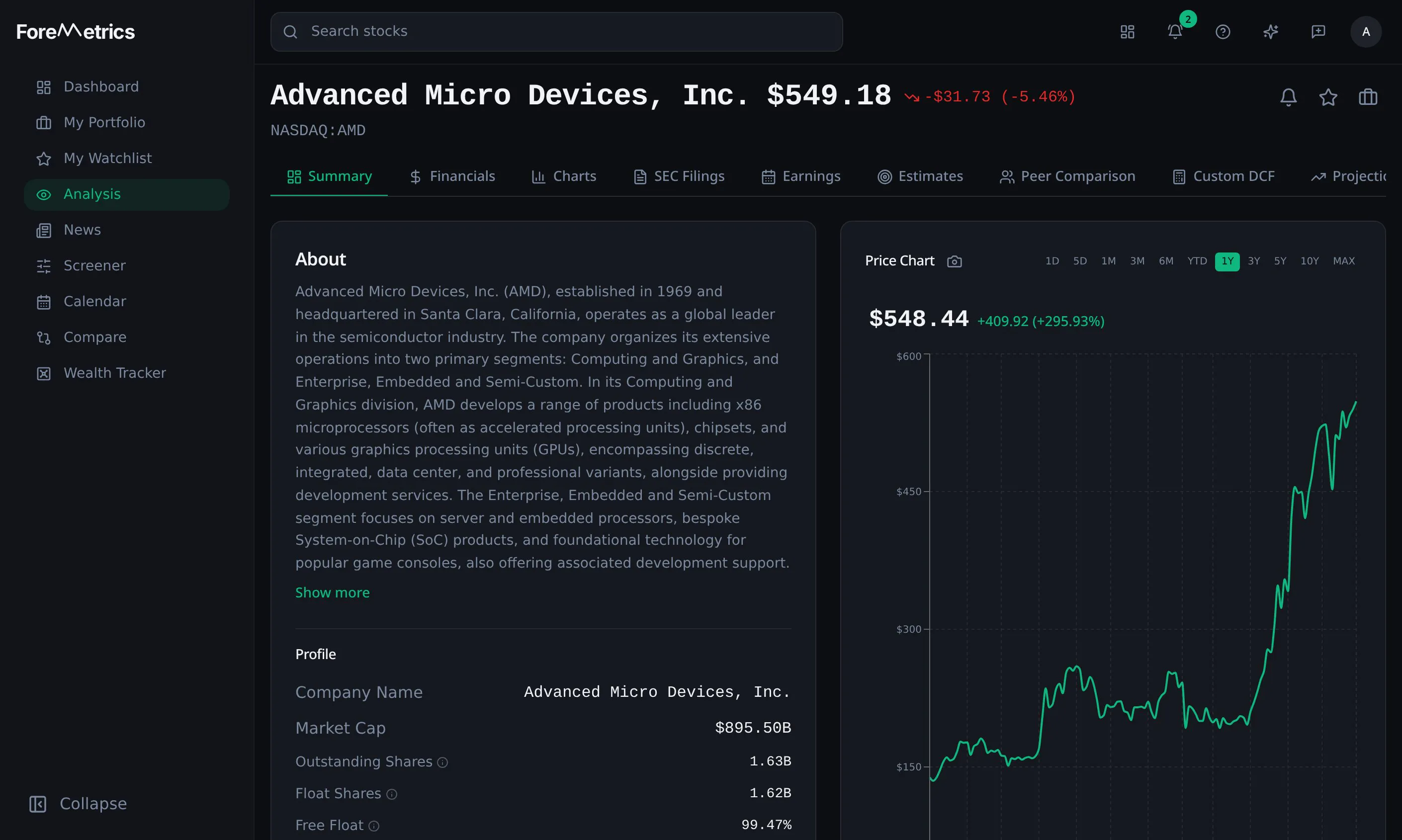This screenshot has height=840, width=1402.
Task: Select 10Y chart range
Action: [x=1309, y=261]
